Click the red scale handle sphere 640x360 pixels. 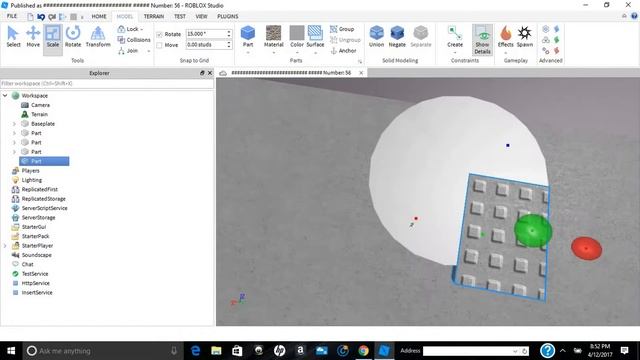click(586, 248)
